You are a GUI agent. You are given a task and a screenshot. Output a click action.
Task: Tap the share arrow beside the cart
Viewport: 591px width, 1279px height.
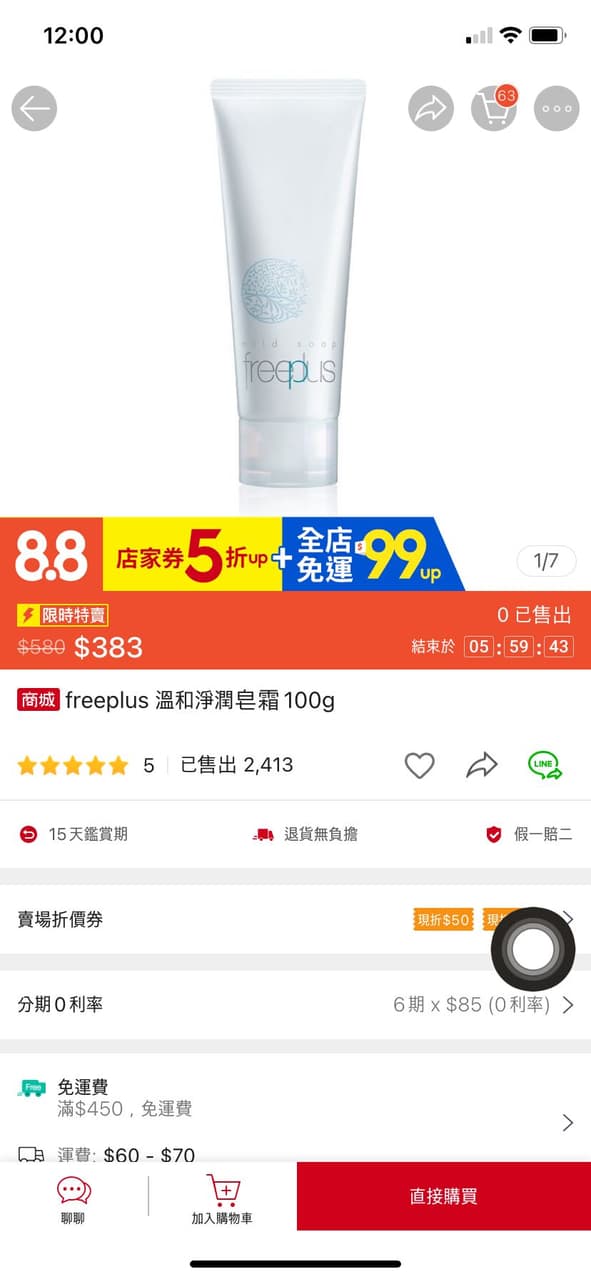(431, 108)
